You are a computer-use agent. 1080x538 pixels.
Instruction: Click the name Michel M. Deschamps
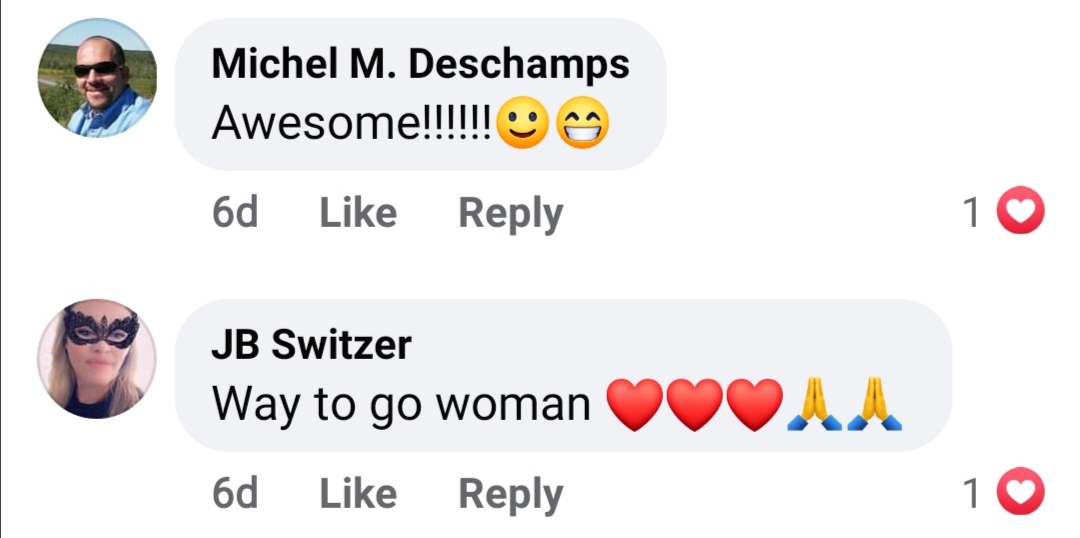point(420,64)
